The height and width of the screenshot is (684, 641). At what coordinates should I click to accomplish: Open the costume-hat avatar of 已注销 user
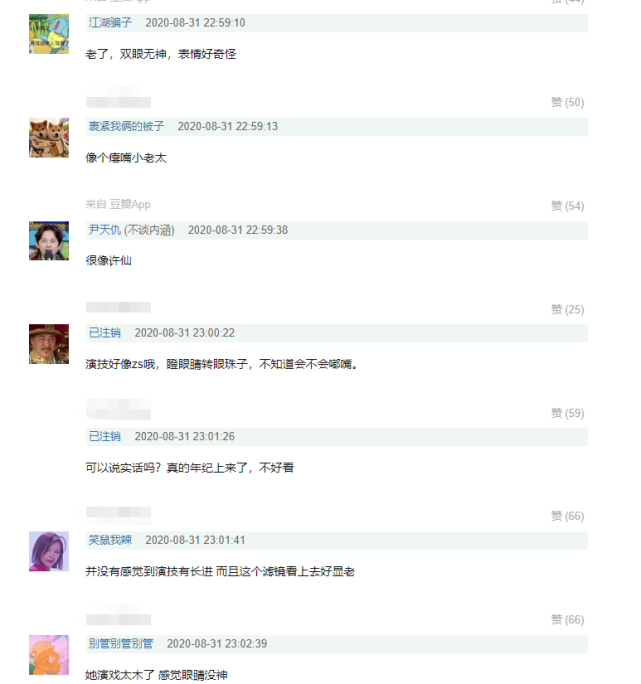point(49,344)
